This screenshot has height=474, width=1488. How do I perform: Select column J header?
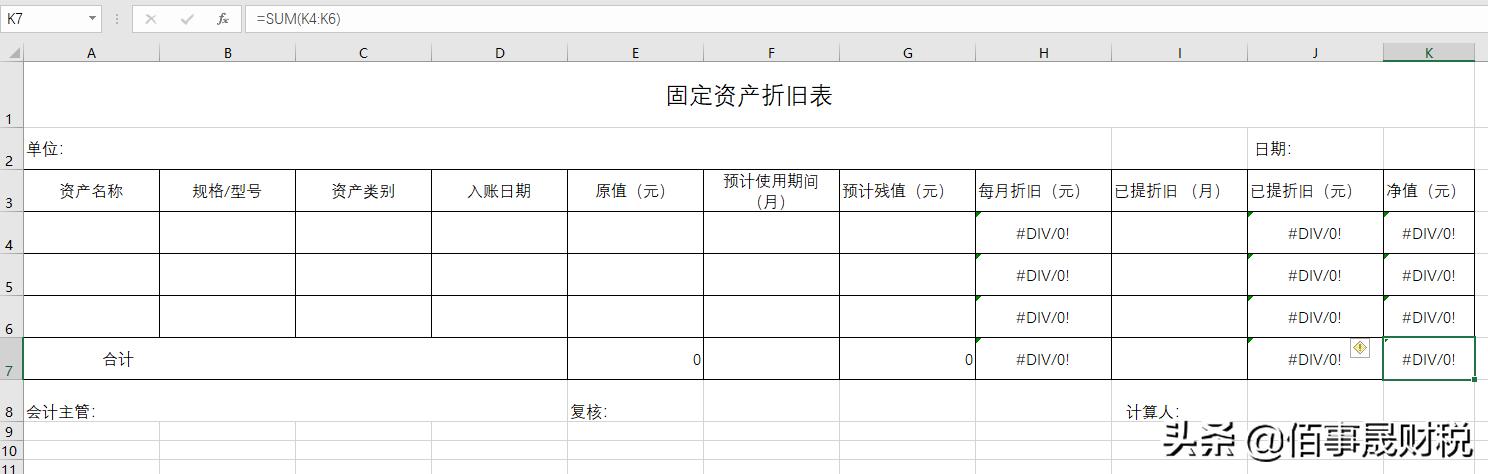[x=1315, y=53]
